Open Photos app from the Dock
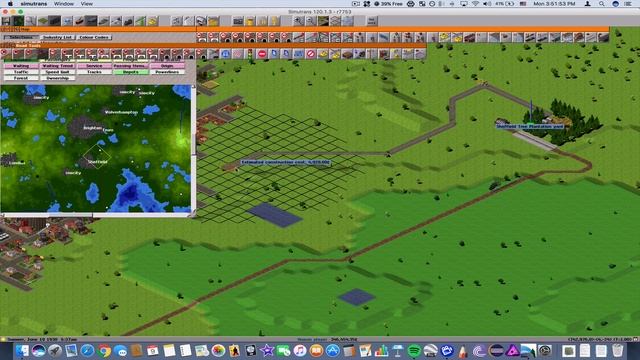 pos(218,351)
